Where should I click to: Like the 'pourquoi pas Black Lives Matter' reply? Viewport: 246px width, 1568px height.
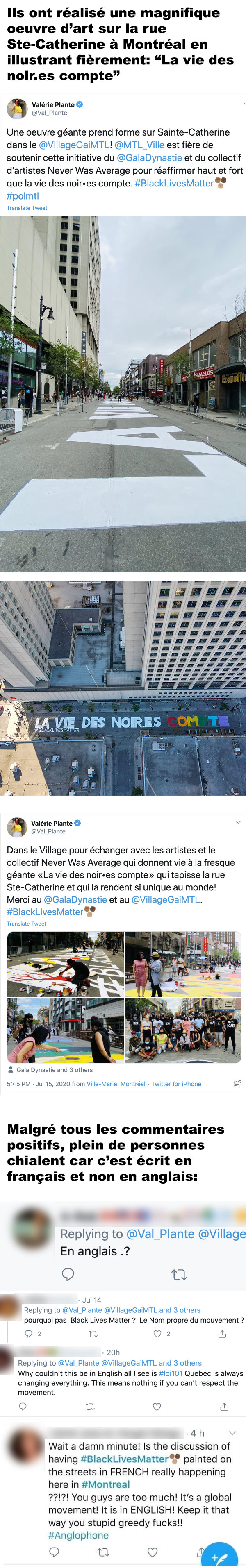tap(157, 1333)
